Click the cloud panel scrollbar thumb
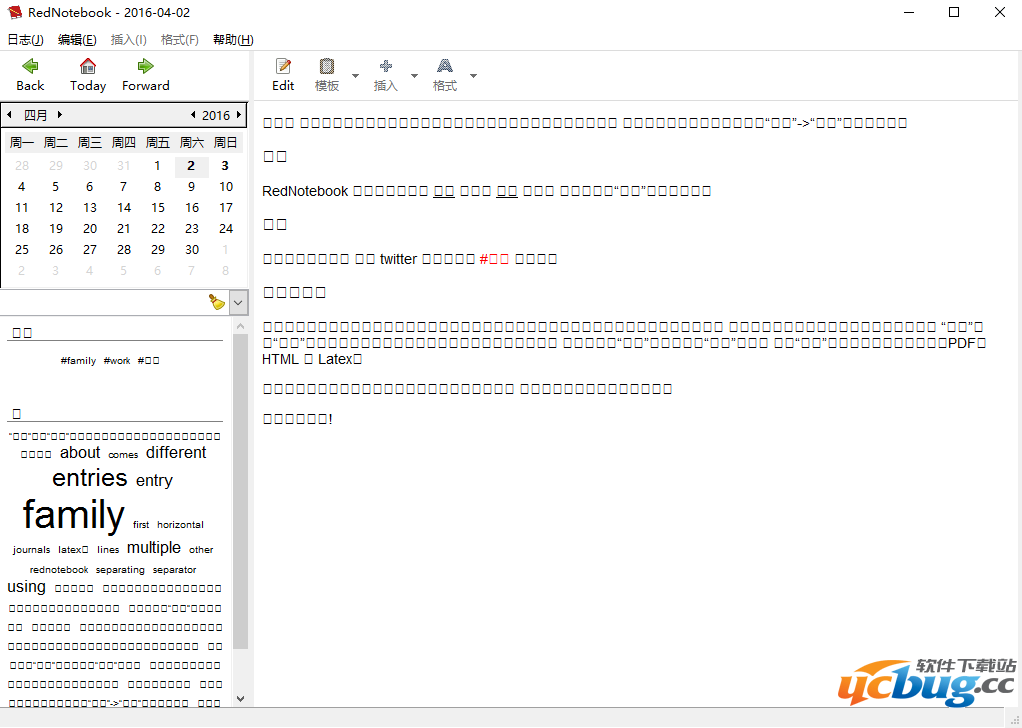The width and height of the screenshot is (1022, 728). pos(241,491)
